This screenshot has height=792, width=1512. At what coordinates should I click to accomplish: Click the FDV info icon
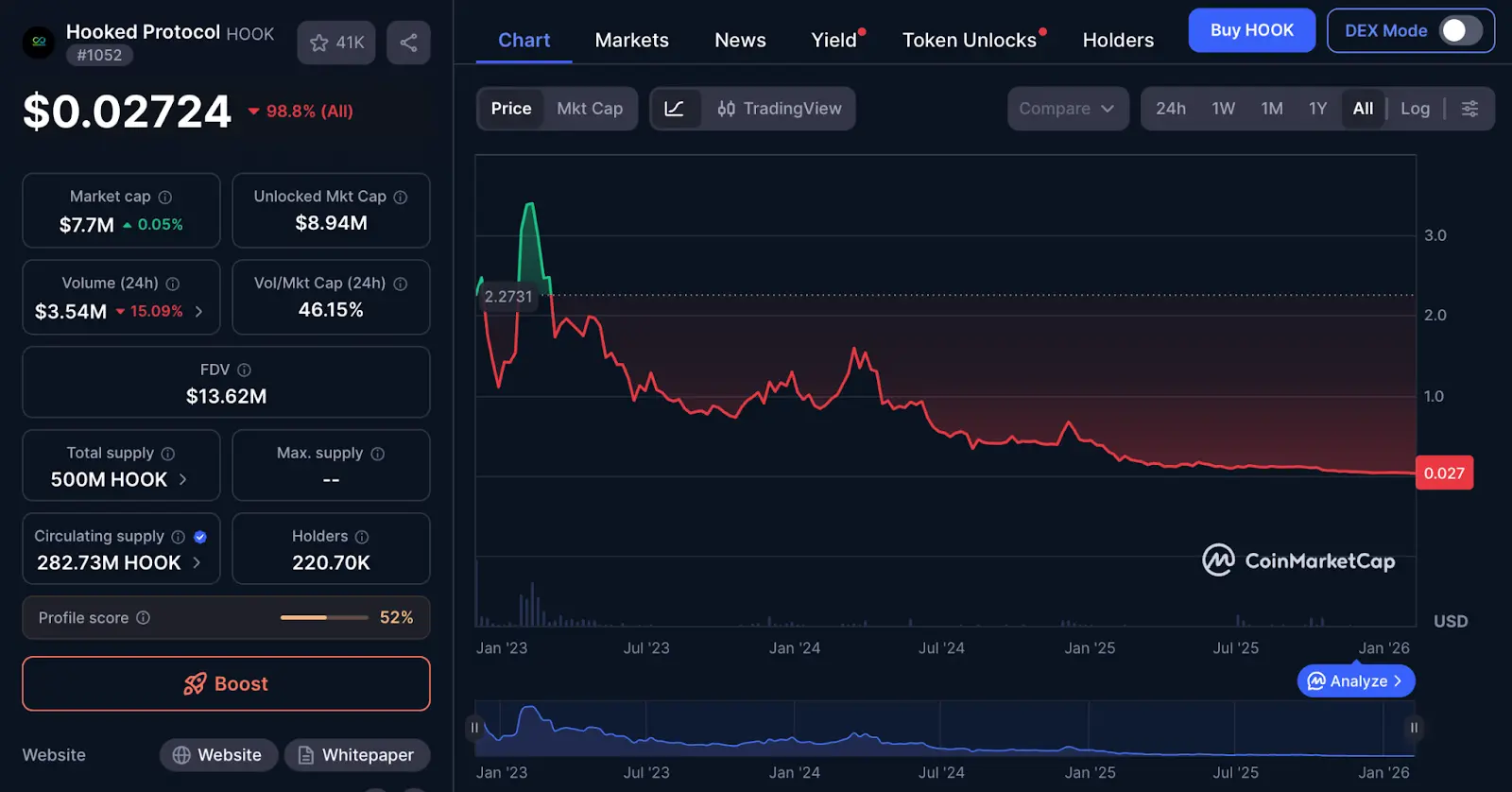(x=245, y=370)
